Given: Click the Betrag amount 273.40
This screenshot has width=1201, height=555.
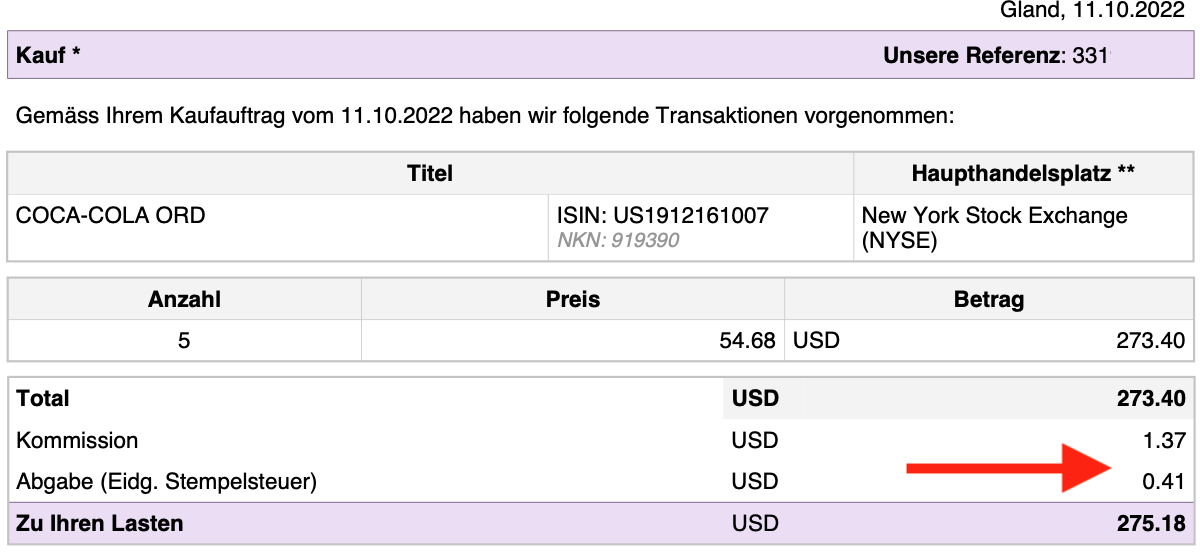Looking at the screenshot, I should (1150, 340).
